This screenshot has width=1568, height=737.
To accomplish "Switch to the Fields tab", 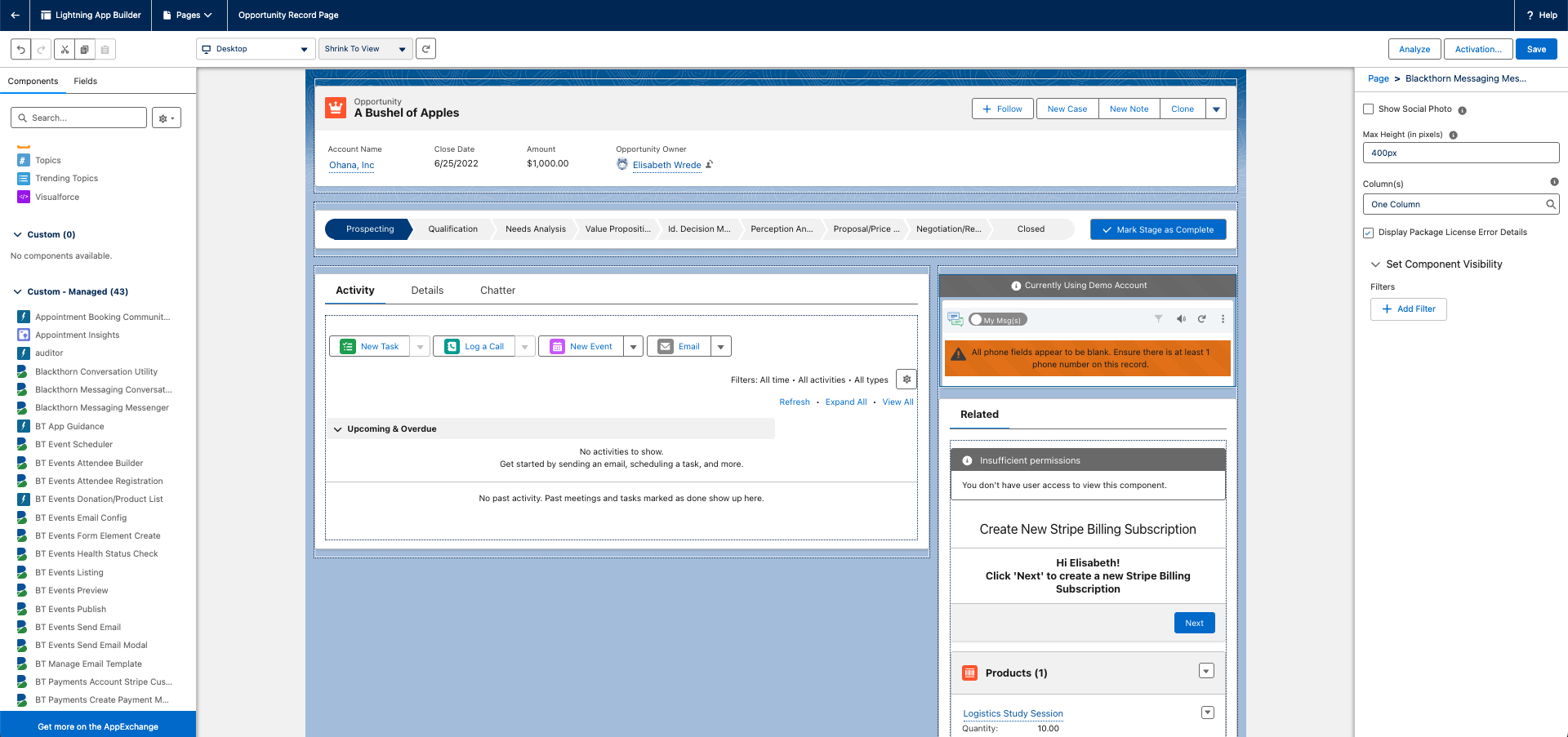I will [x=85, y=81].
